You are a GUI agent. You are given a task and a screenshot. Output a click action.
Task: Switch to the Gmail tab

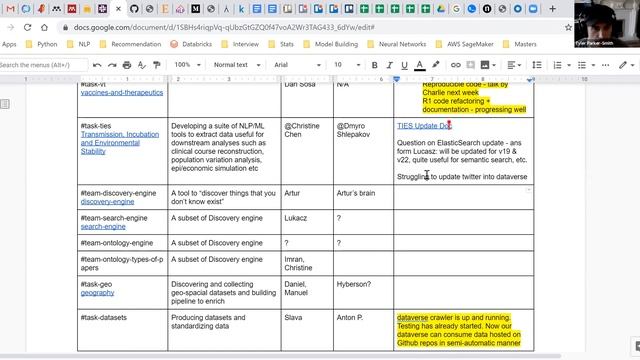point(11,9)
